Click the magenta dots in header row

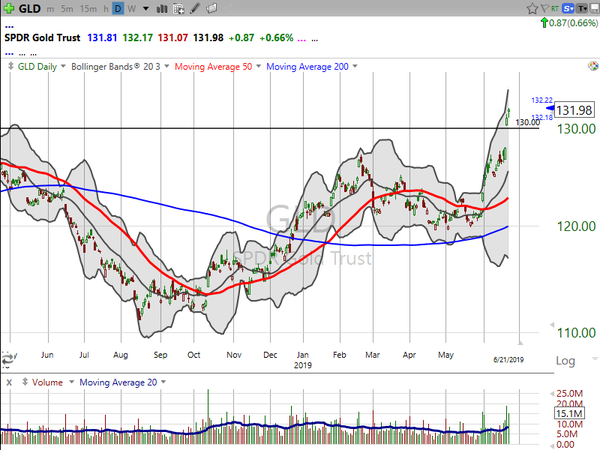coord(302,39)
